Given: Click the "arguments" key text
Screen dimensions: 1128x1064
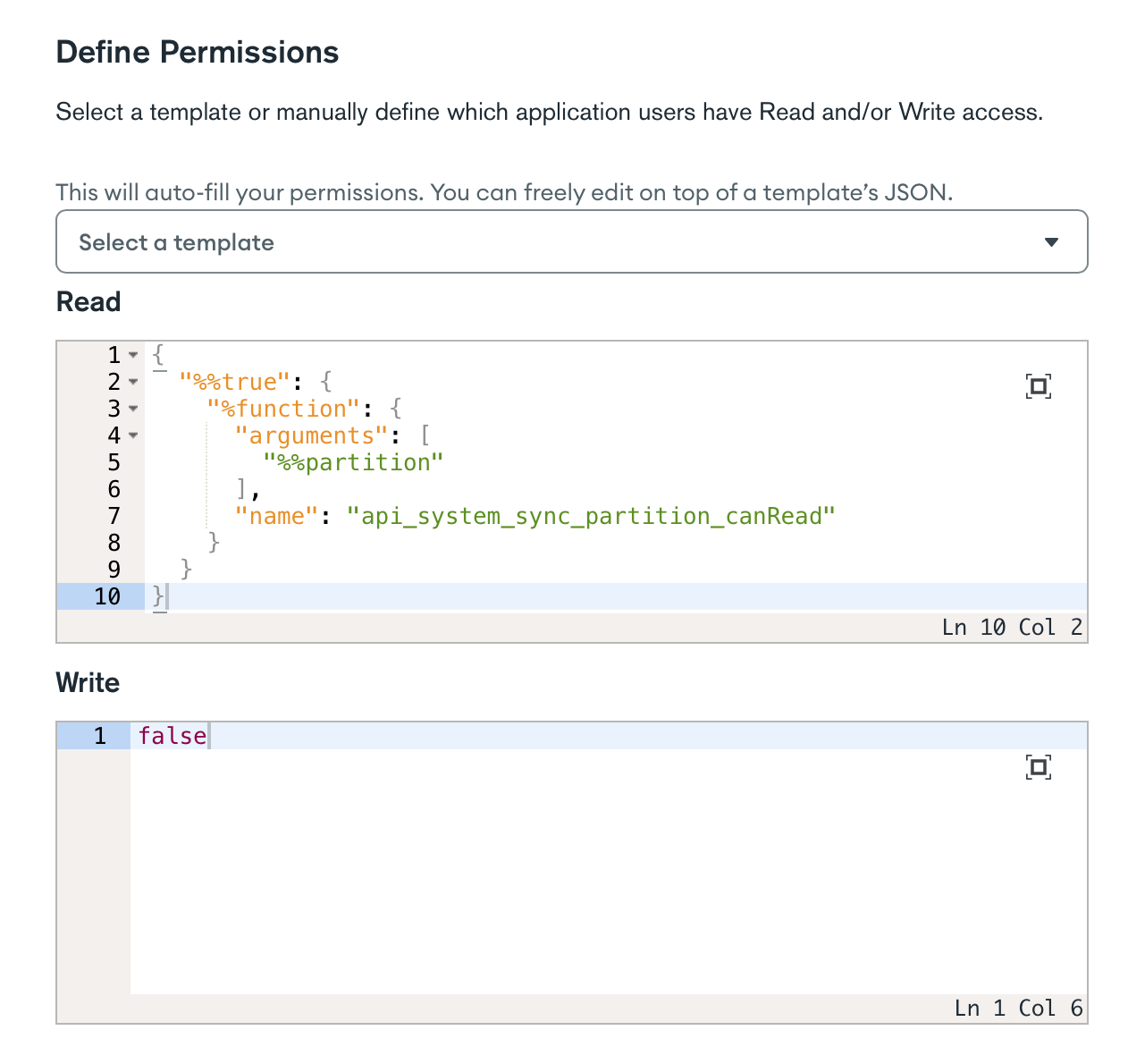Looking at the screenshot, I should (x=311, y=435).
